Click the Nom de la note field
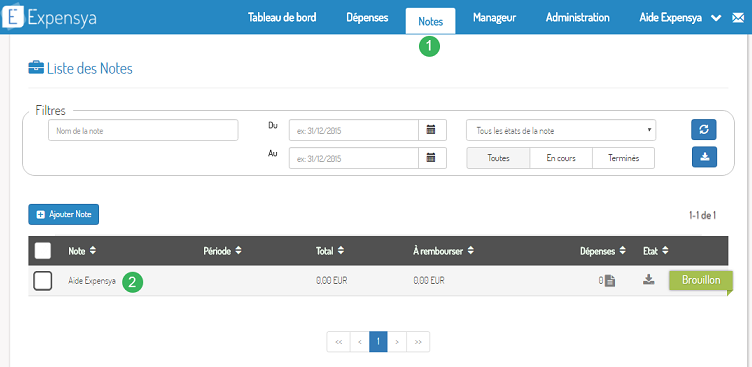 pos(143,130)
